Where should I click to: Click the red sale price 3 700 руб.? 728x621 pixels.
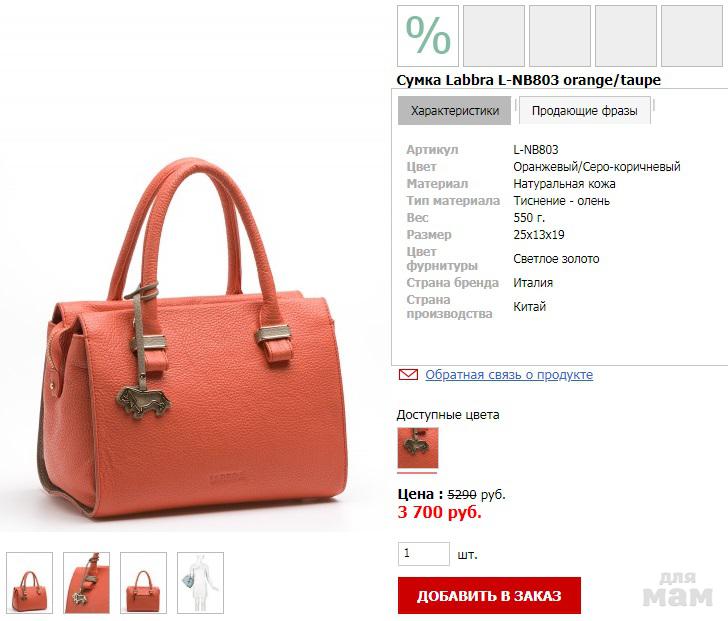(x=439, y=512)
